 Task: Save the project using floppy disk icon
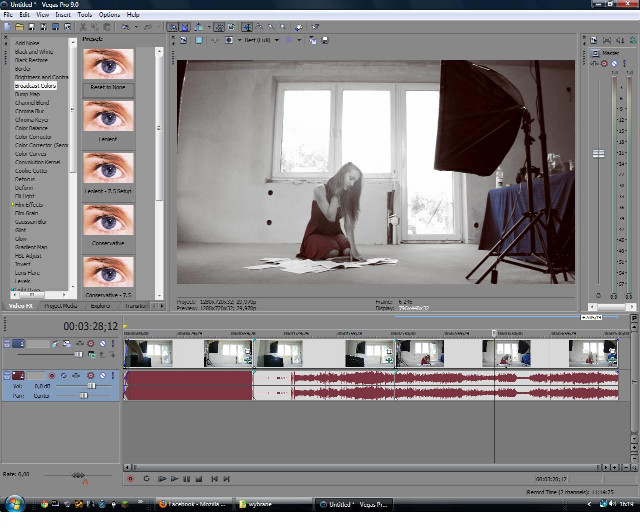click(x=31, y=27)
